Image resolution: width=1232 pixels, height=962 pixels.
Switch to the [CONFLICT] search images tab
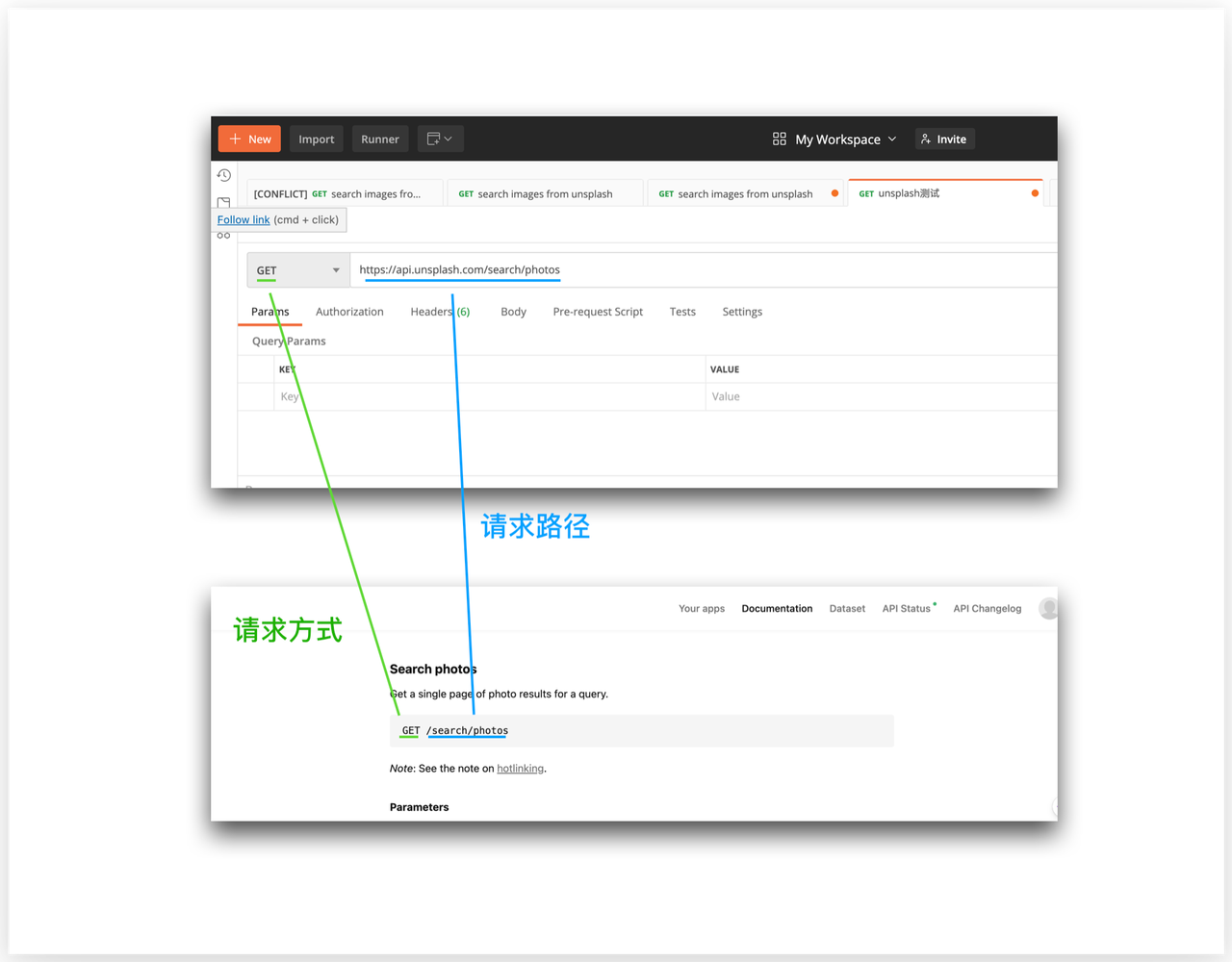point(346,193)
